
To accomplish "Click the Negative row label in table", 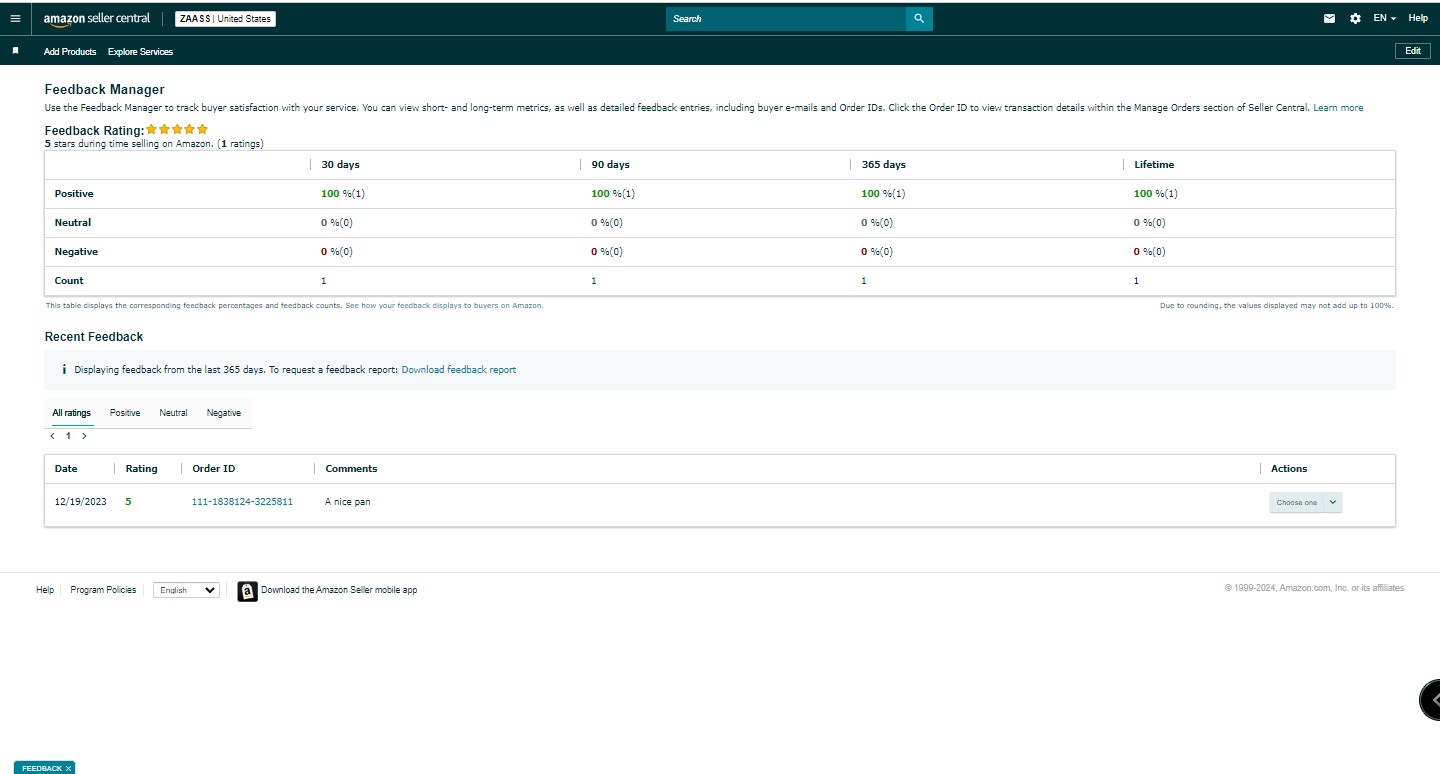I will coord(76,252).
